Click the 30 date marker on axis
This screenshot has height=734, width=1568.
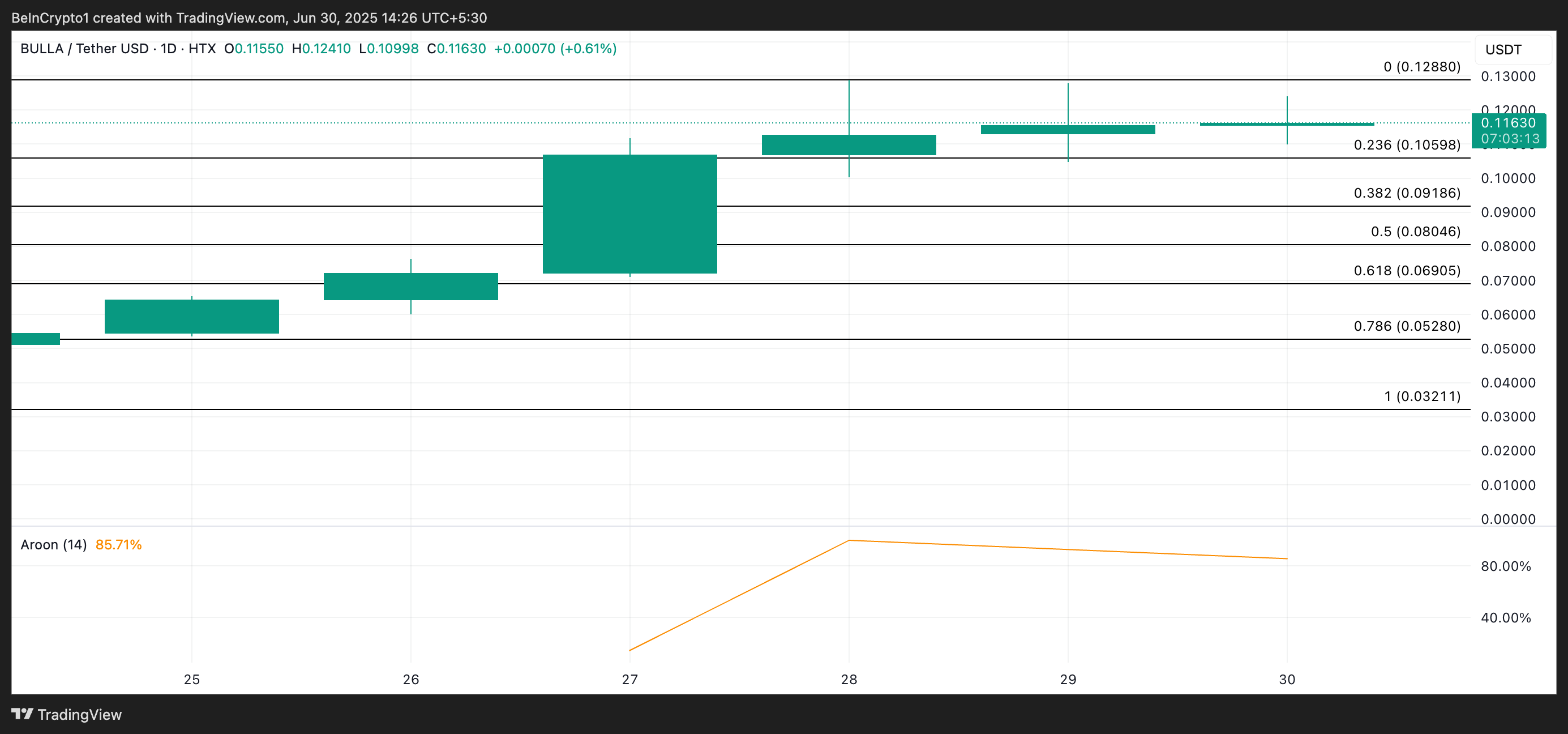click(1287, 679)
